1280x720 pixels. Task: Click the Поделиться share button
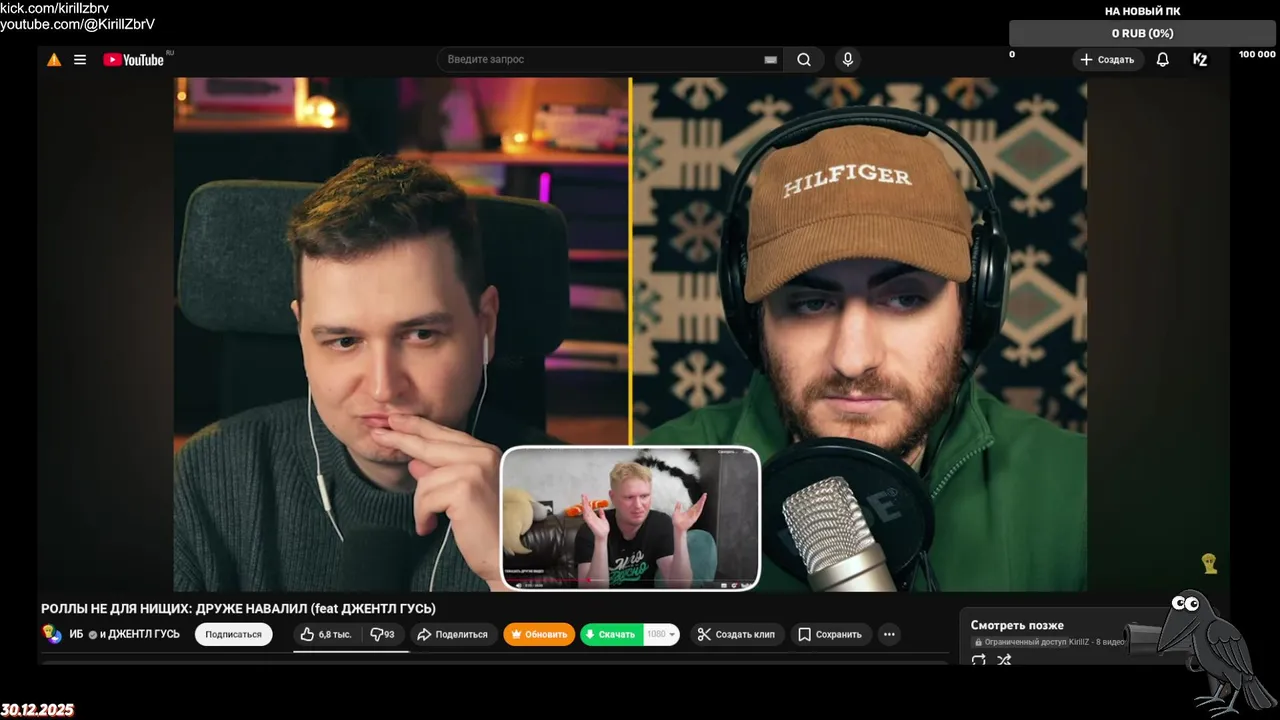click(453, 634)
